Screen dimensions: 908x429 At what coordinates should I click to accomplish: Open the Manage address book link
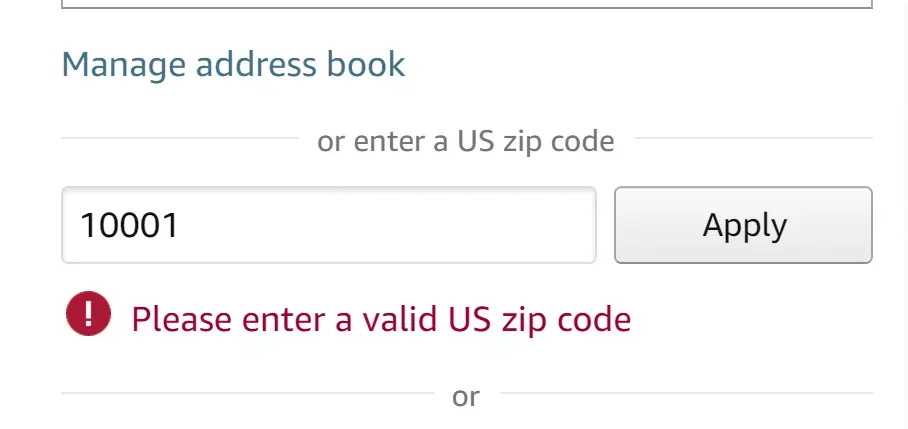pyautogui.click(x=233, y=65)
